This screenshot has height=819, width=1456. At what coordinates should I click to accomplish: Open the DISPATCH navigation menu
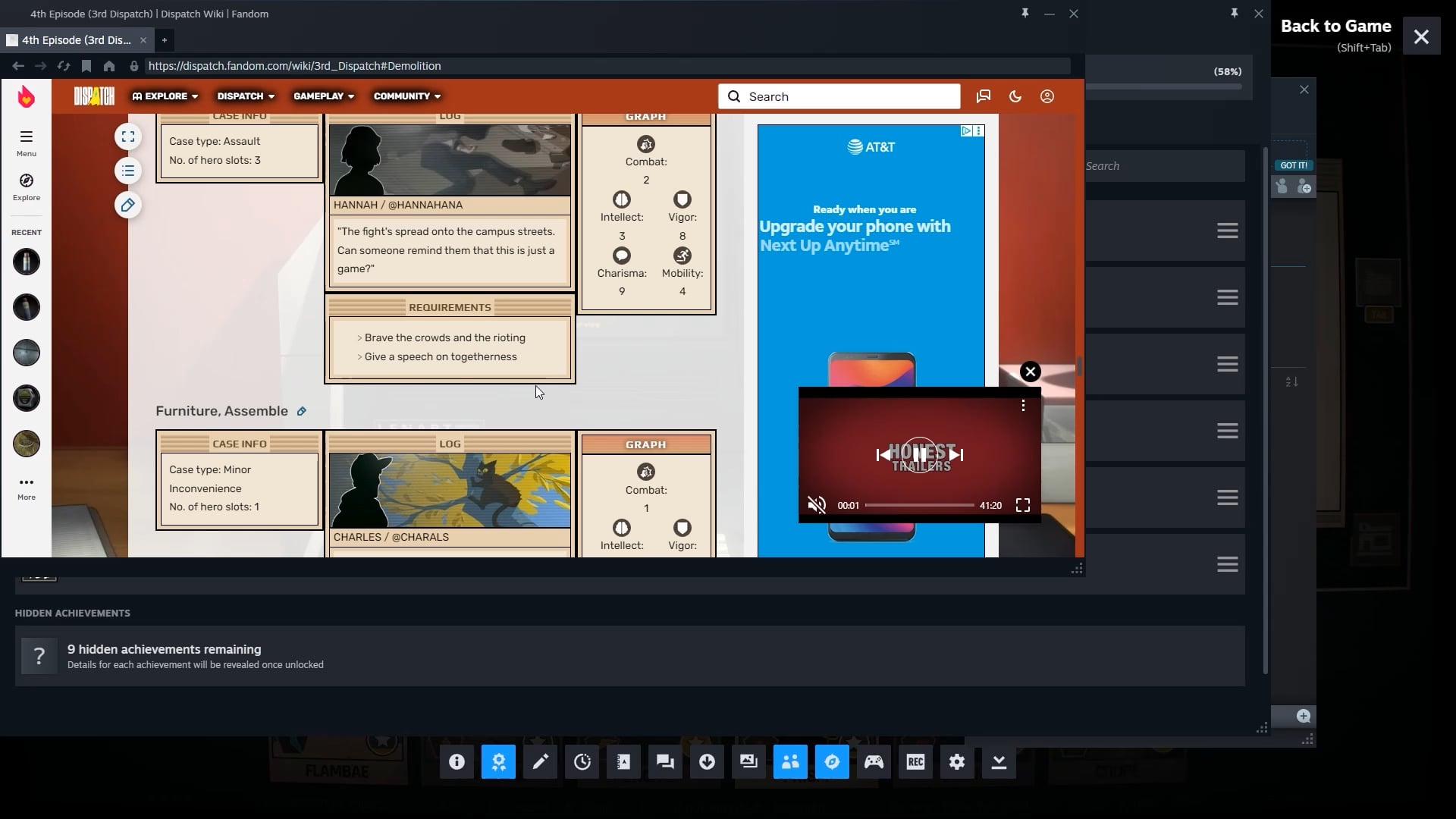(x=246, y=96)
